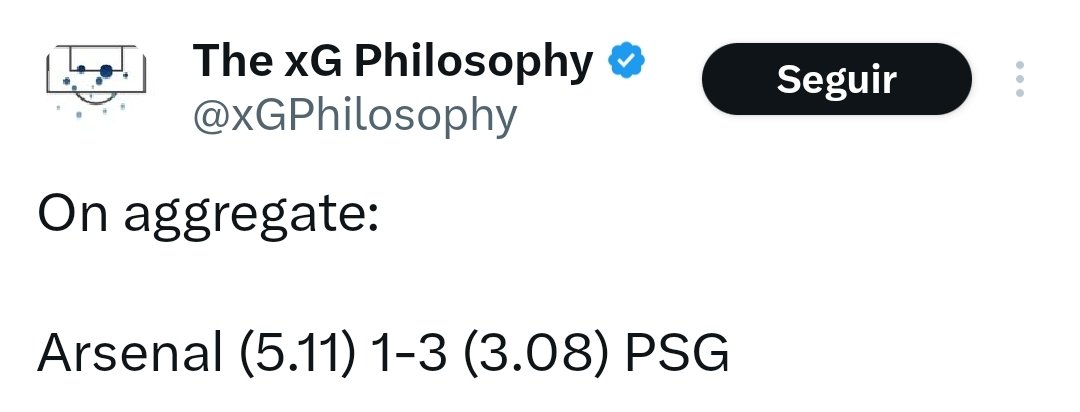
Task: Click the word PSG in tweet
Action: click(677, 353)
